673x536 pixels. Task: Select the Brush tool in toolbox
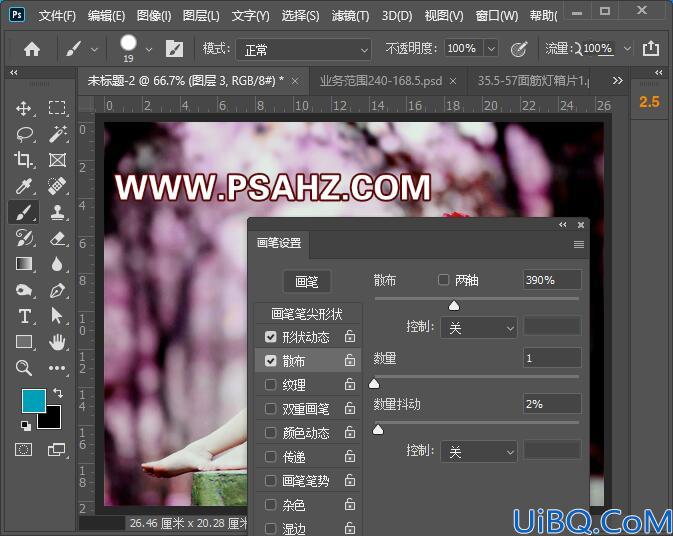24,212
